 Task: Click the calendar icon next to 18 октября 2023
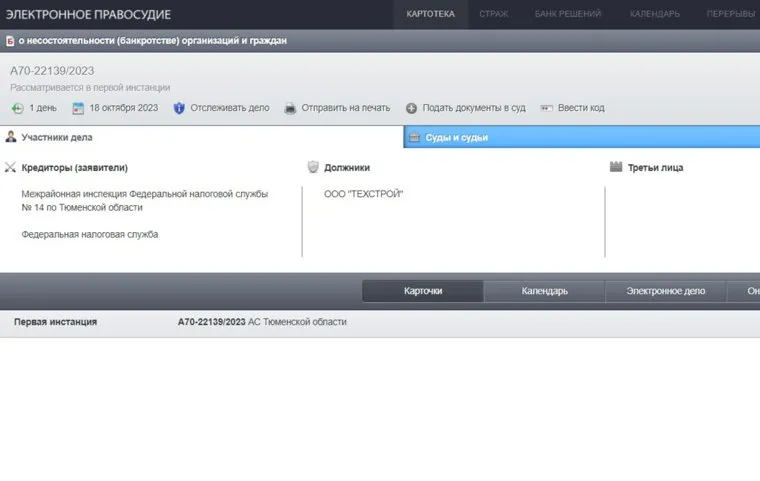(77, 108)
